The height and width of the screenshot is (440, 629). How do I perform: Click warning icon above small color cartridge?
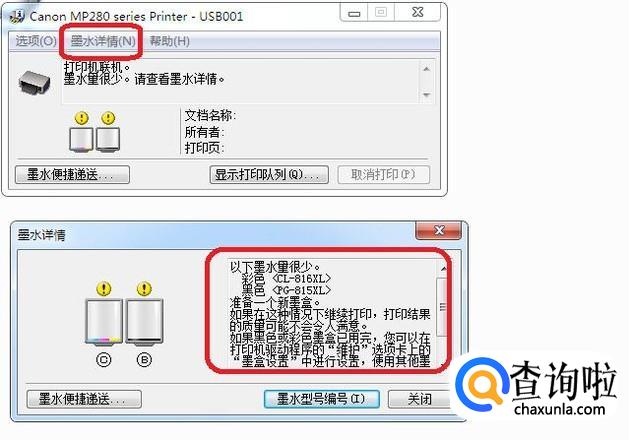(81, 118)
